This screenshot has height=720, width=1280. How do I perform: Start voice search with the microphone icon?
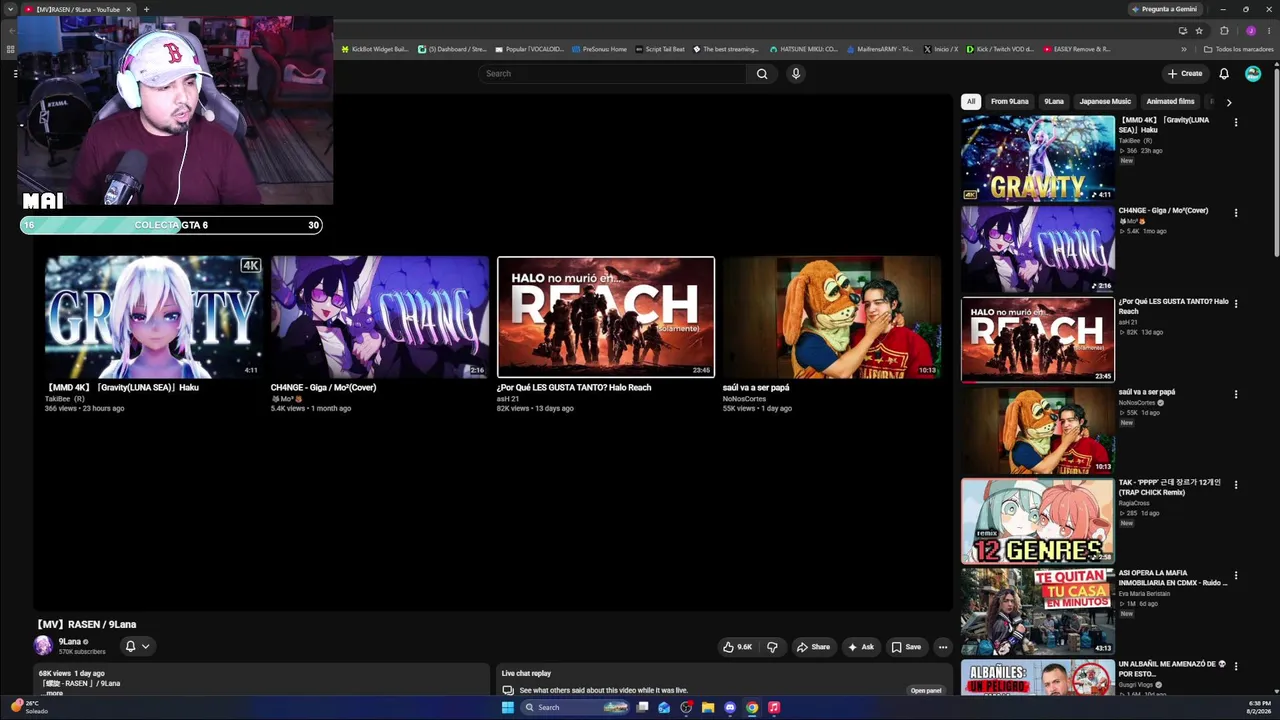(796, 73)
